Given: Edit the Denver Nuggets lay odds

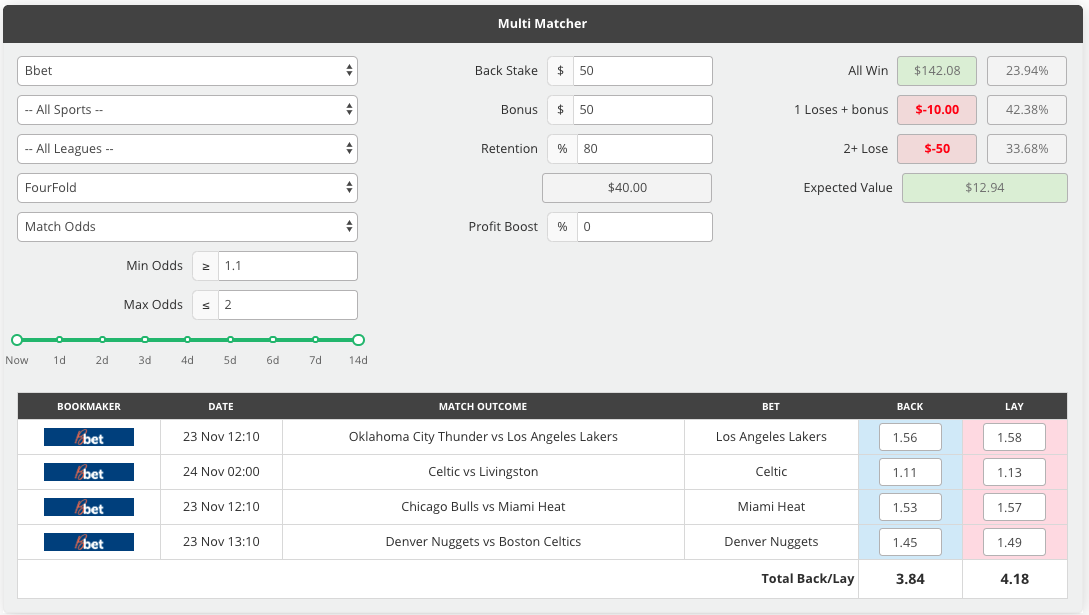Looking at the screenshot, I should (x=1013, y=541).
